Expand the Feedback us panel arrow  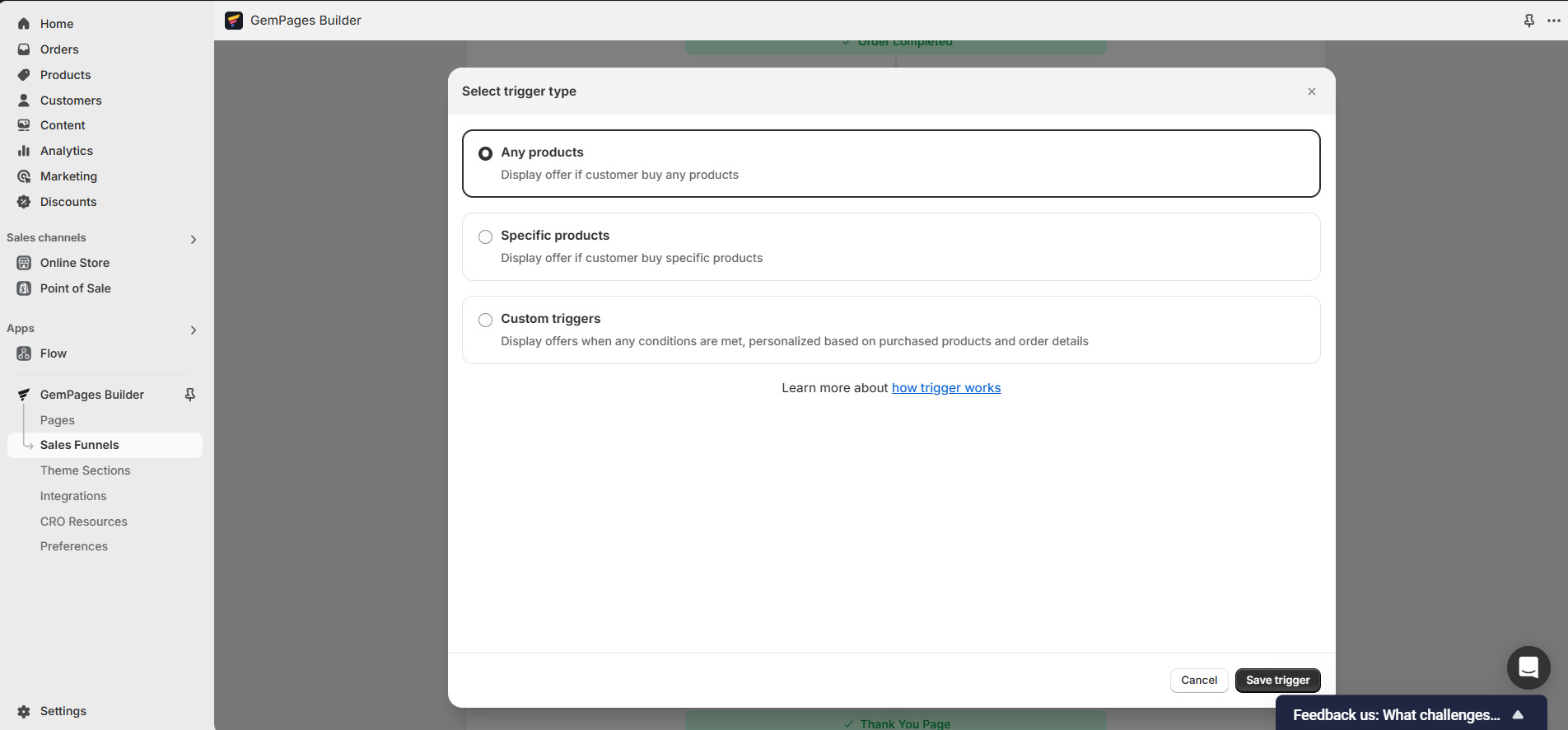[1518, 715]
